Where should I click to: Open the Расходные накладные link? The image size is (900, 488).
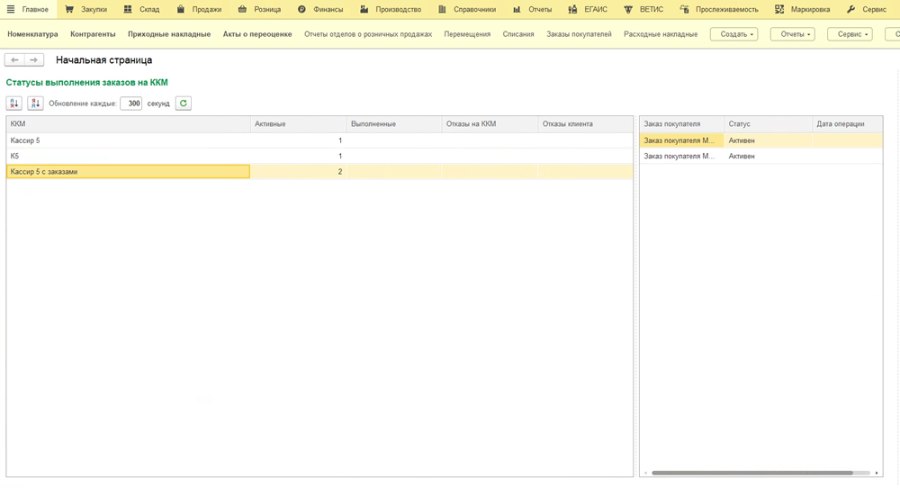[x=661, y=34]
